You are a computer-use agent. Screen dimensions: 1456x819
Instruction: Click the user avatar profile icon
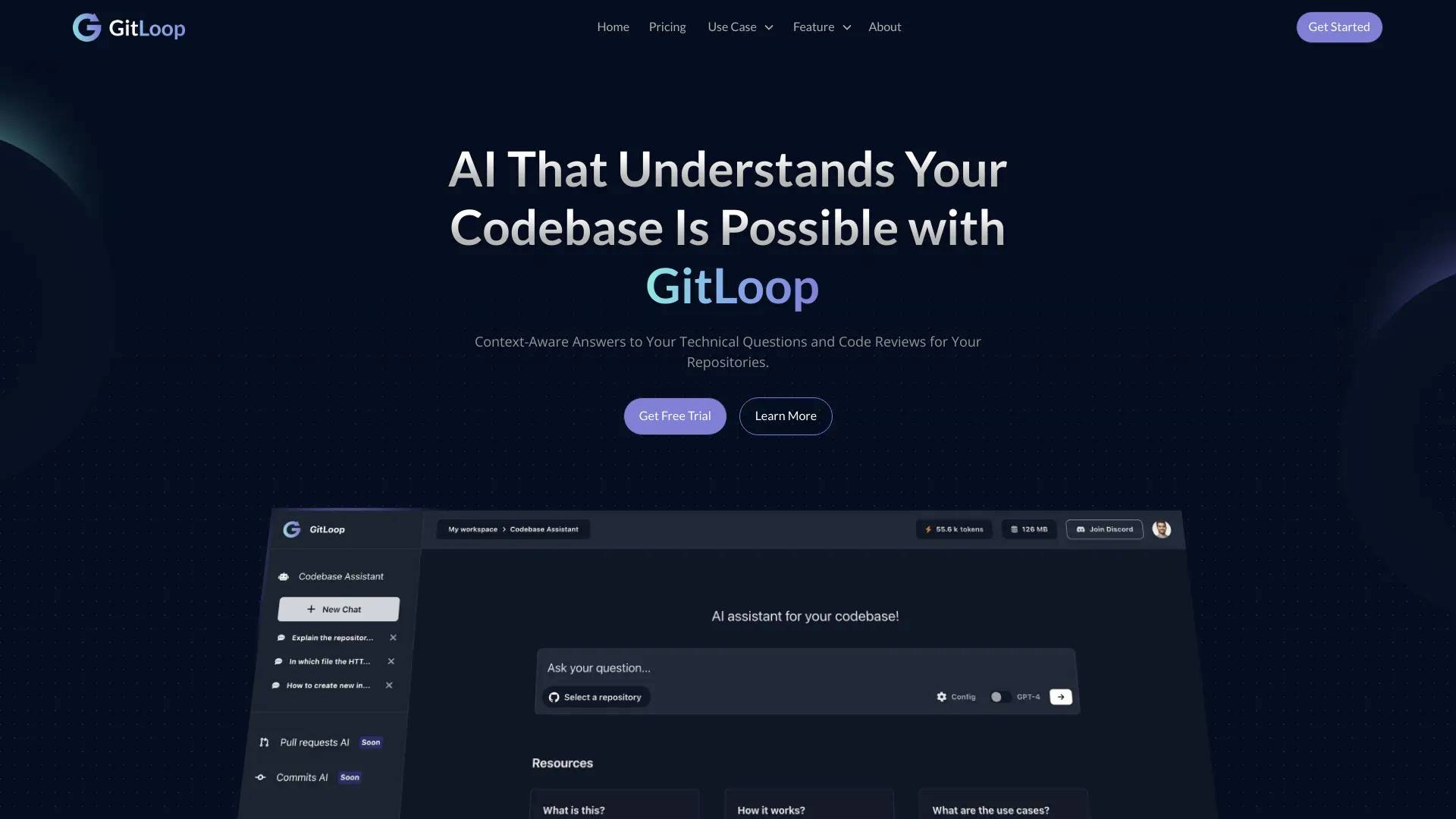1163,529
